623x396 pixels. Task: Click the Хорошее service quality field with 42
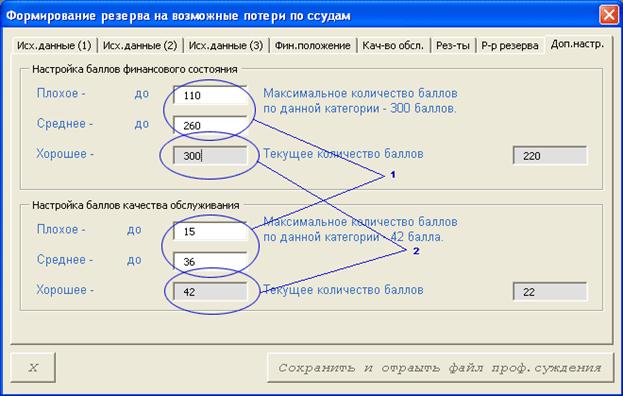(x=210, y=292)
